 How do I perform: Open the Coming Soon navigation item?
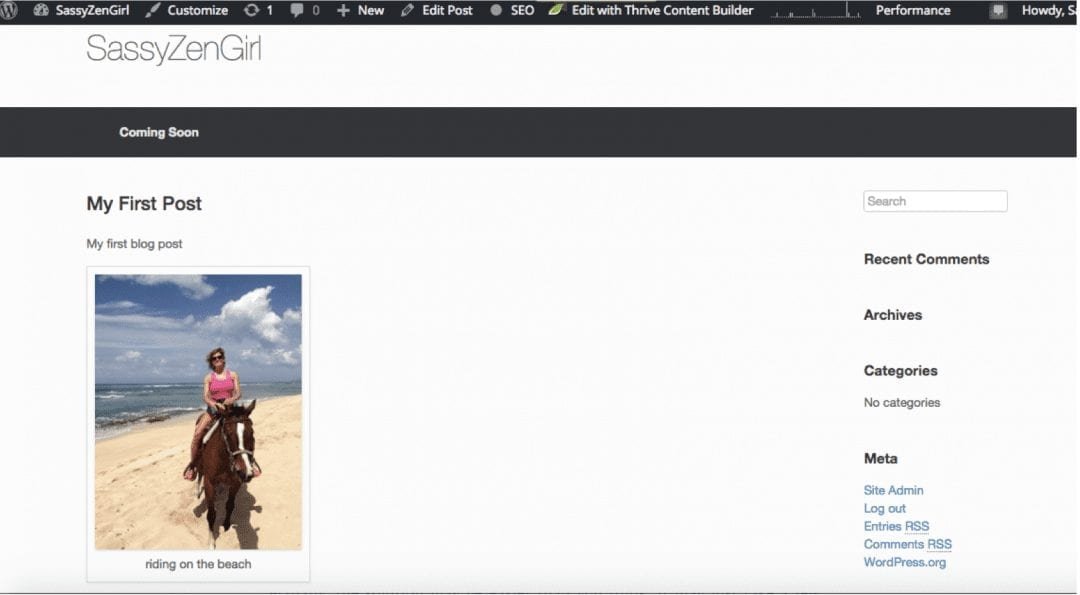tap(159, 132)
